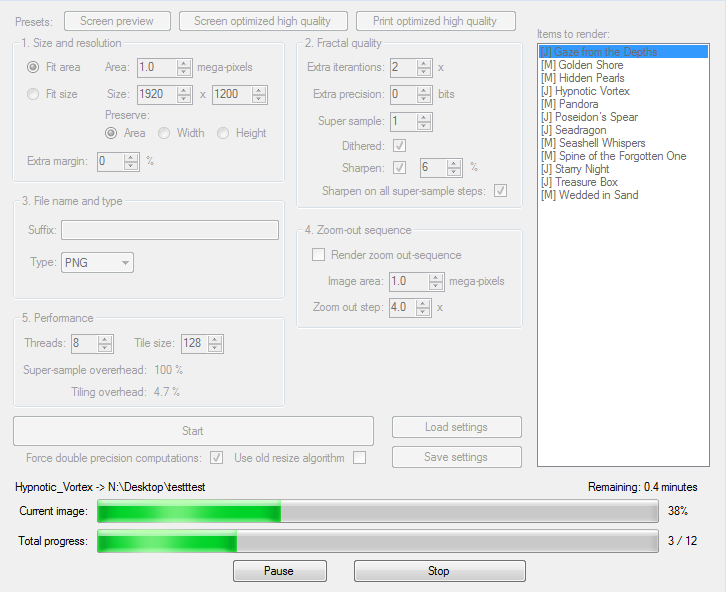Image resolution: width=726 pixels, height=592 pixels.
Task: Select the Width preserve option
Action: point(165,133)
